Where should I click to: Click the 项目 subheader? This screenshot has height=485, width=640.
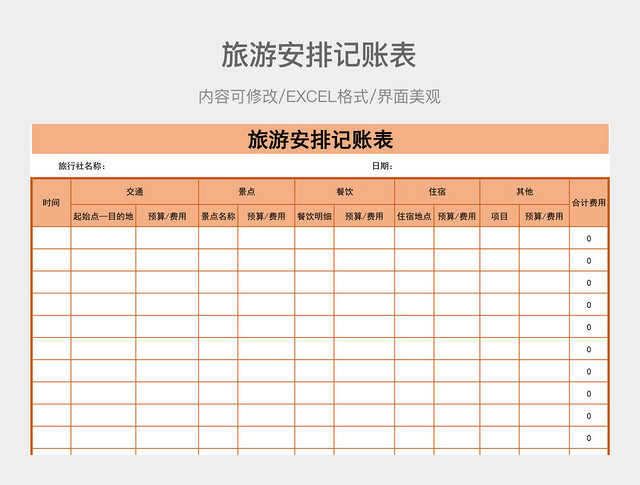coord(500,216)
